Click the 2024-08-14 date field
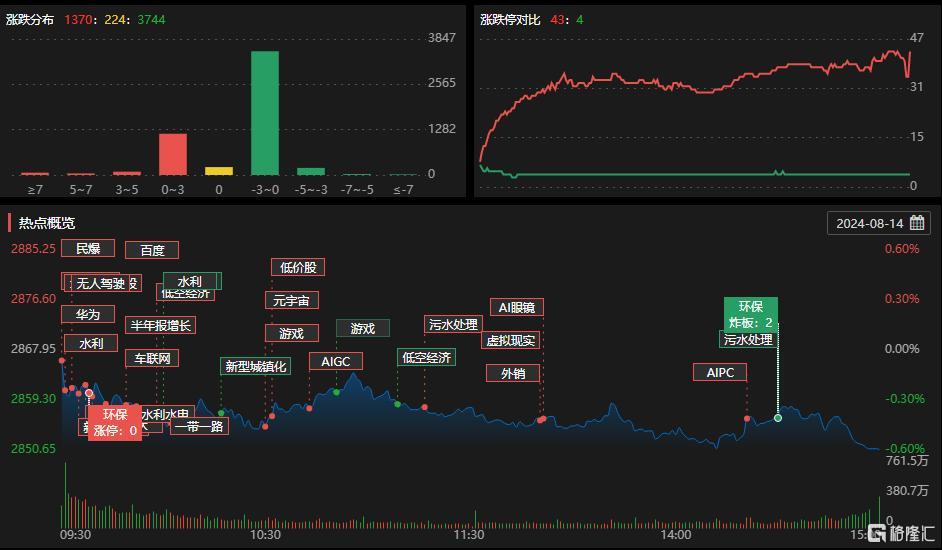Image resolution: width=942 pixels, height=550 pixels. point(879,223)
